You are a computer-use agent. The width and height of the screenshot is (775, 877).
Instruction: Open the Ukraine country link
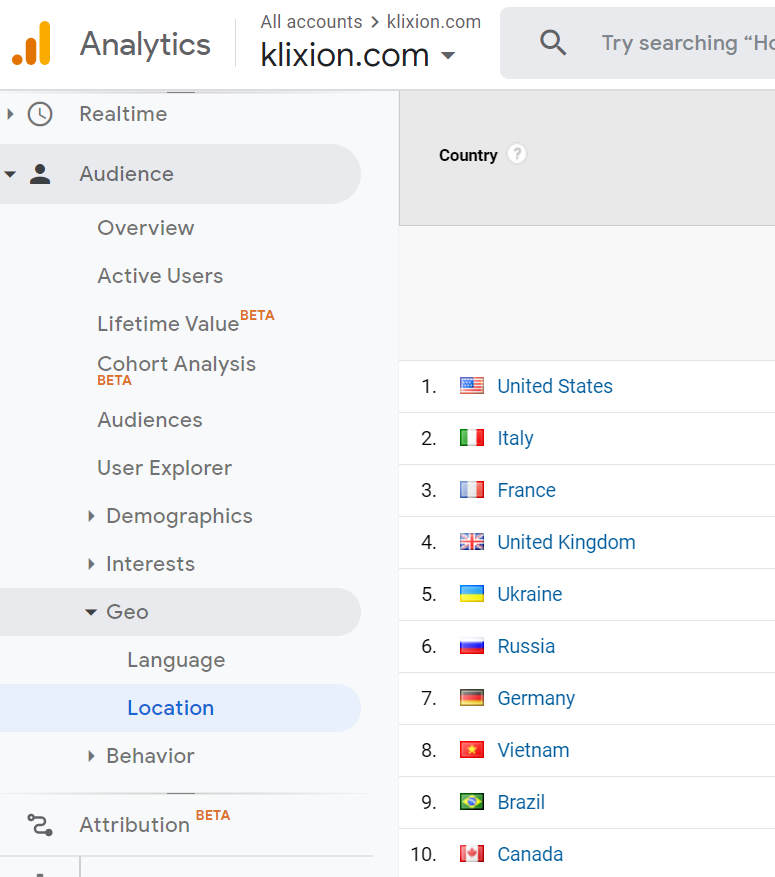530,594
